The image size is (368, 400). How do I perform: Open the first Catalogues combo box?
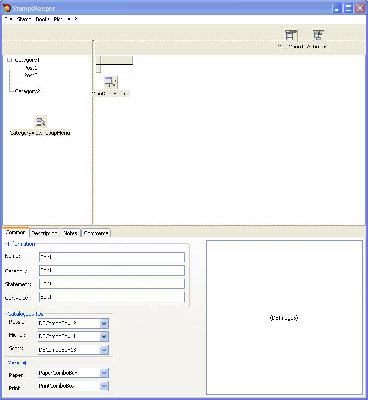click(x=104, y=323)
